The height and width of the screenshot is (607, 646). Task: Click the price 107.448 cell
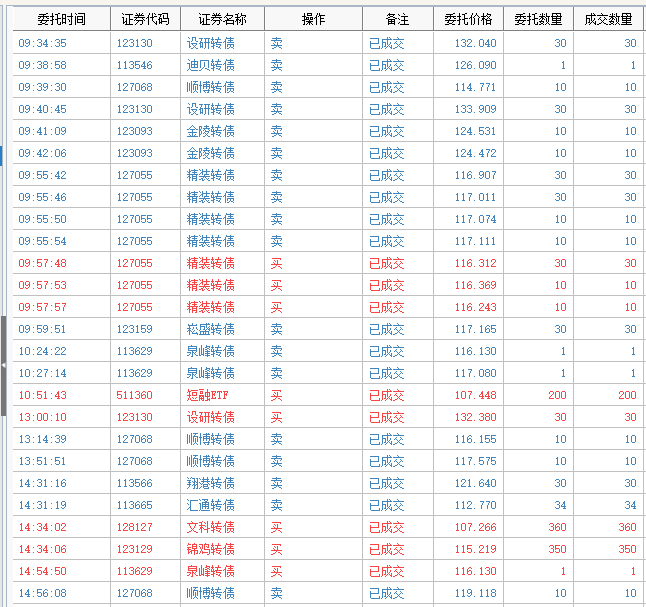pyautogui.click(x=475, y=395)
